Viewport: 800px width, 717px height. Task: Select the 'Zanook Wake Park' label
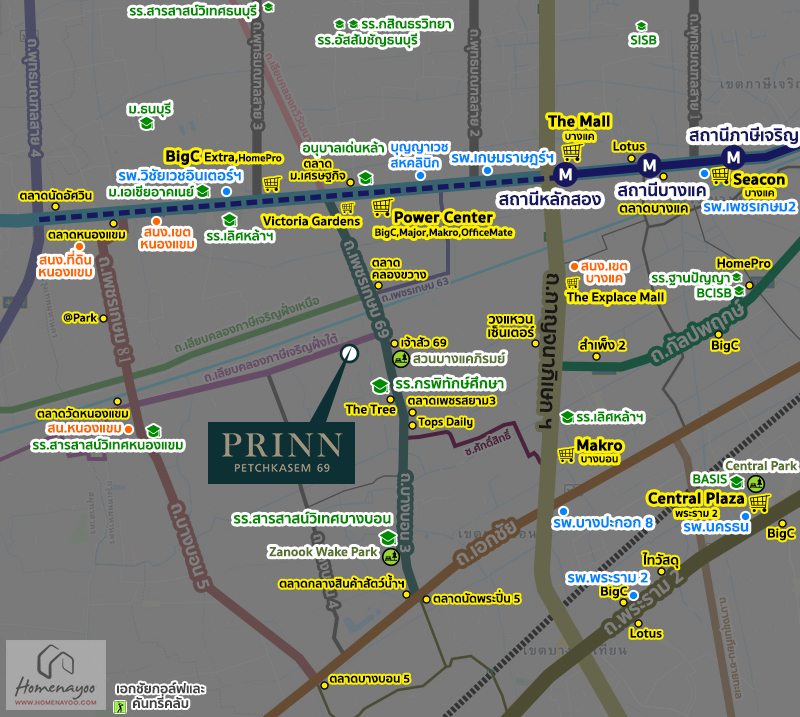[x=323, y=552]
